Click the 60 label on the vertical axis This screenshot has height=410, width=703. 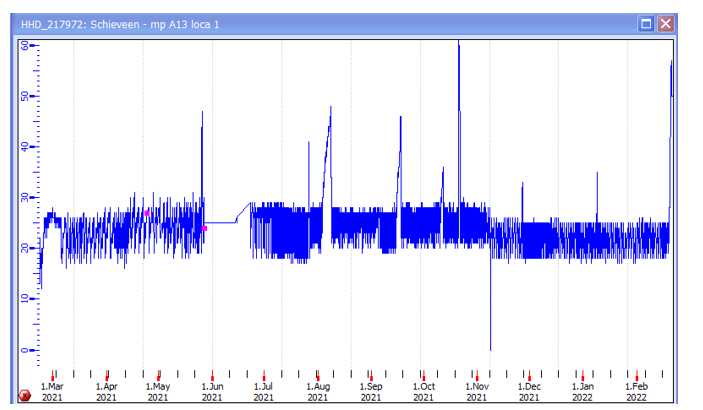click(x=25, y=46)
